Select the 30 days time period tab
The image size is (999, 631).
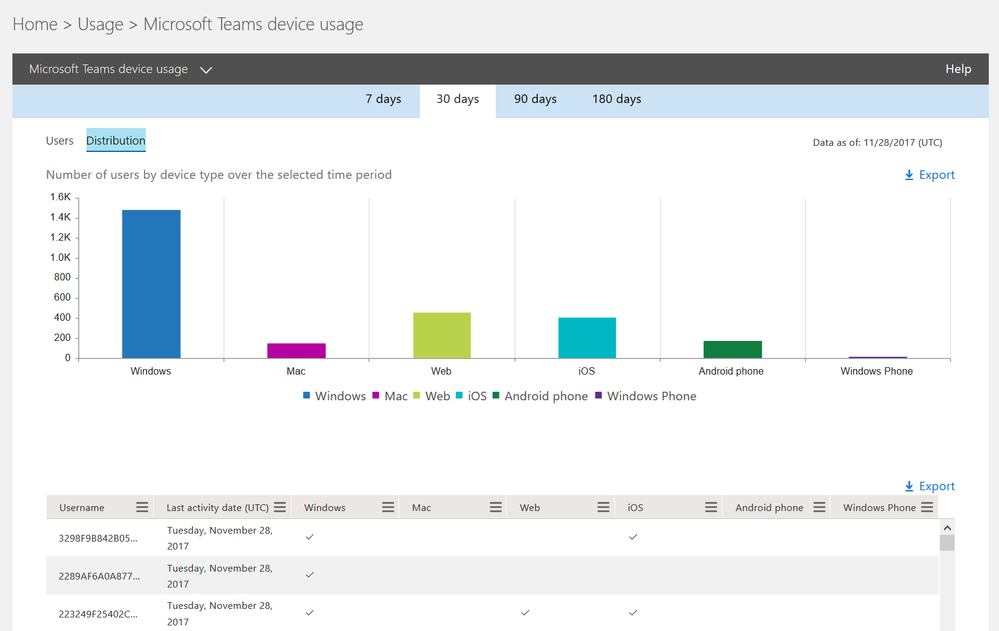[x=457, y=99]
